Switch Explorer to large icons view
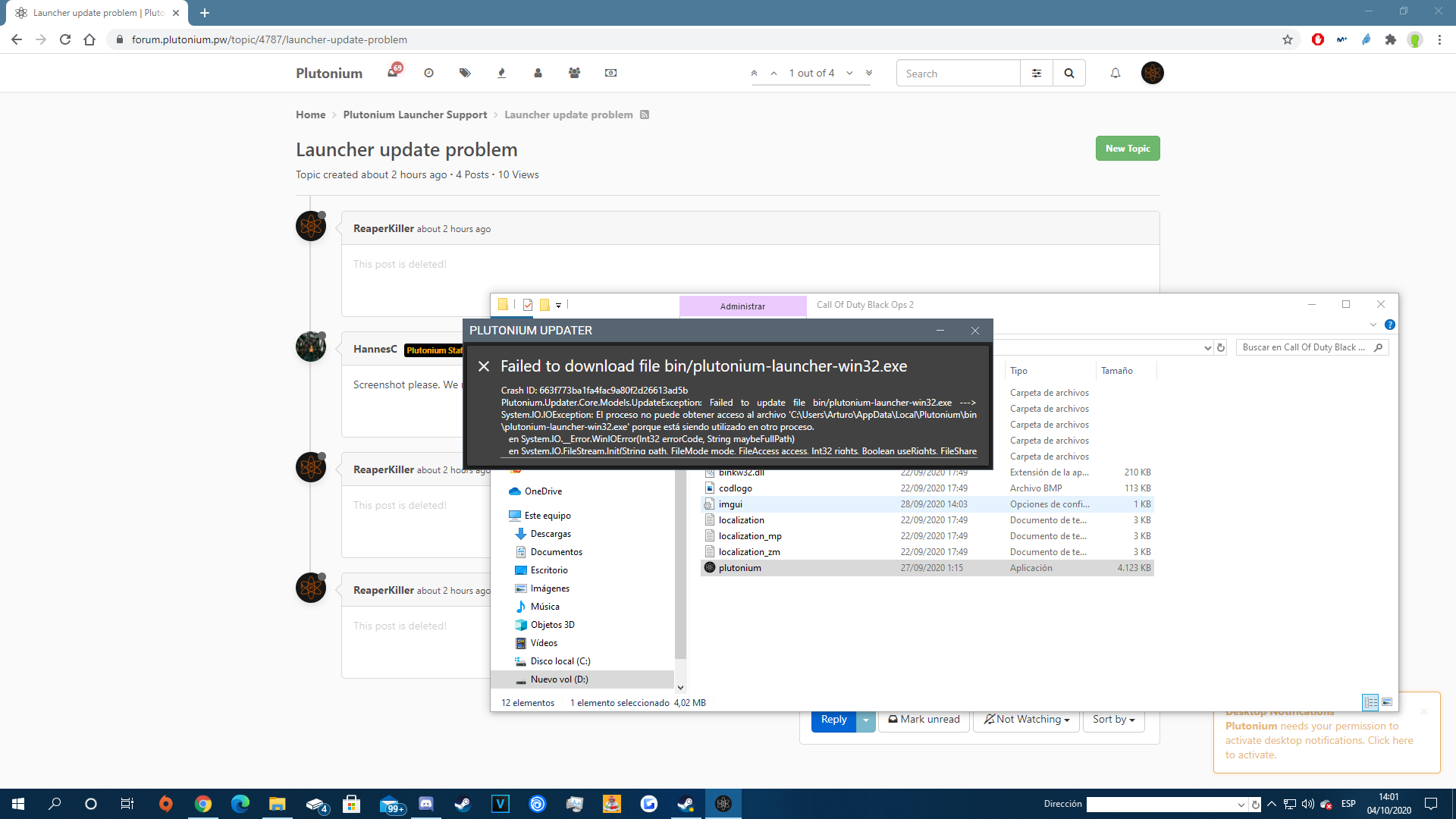 1387,702
